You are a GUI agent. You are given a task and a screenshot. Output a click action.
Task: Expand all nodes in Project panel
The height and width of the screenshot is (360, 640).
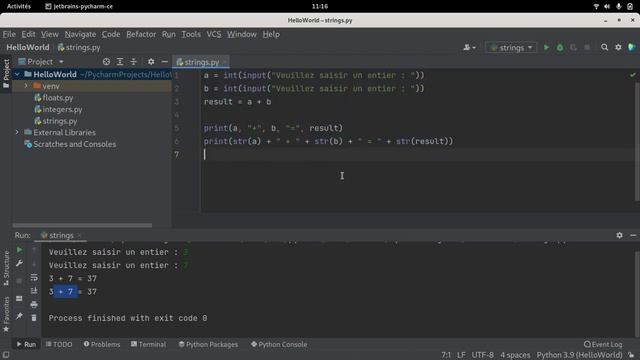pyautogui.click(x=120, y=62)
